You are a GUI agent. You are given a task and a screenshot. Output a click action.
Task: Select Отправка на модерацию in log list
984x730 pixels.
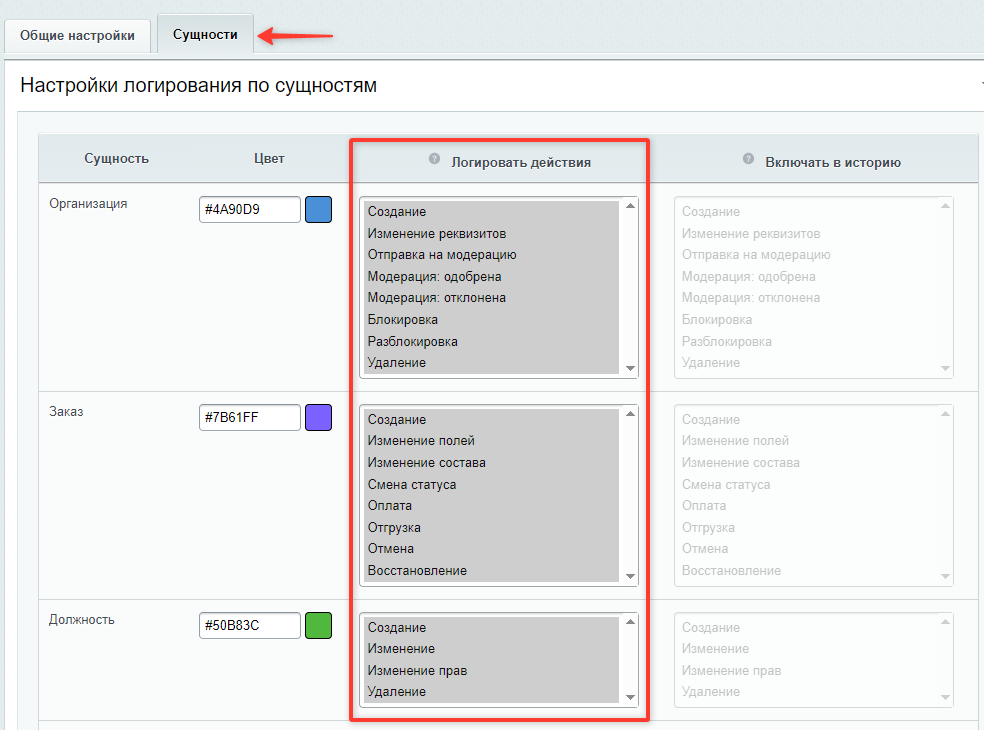491,255
